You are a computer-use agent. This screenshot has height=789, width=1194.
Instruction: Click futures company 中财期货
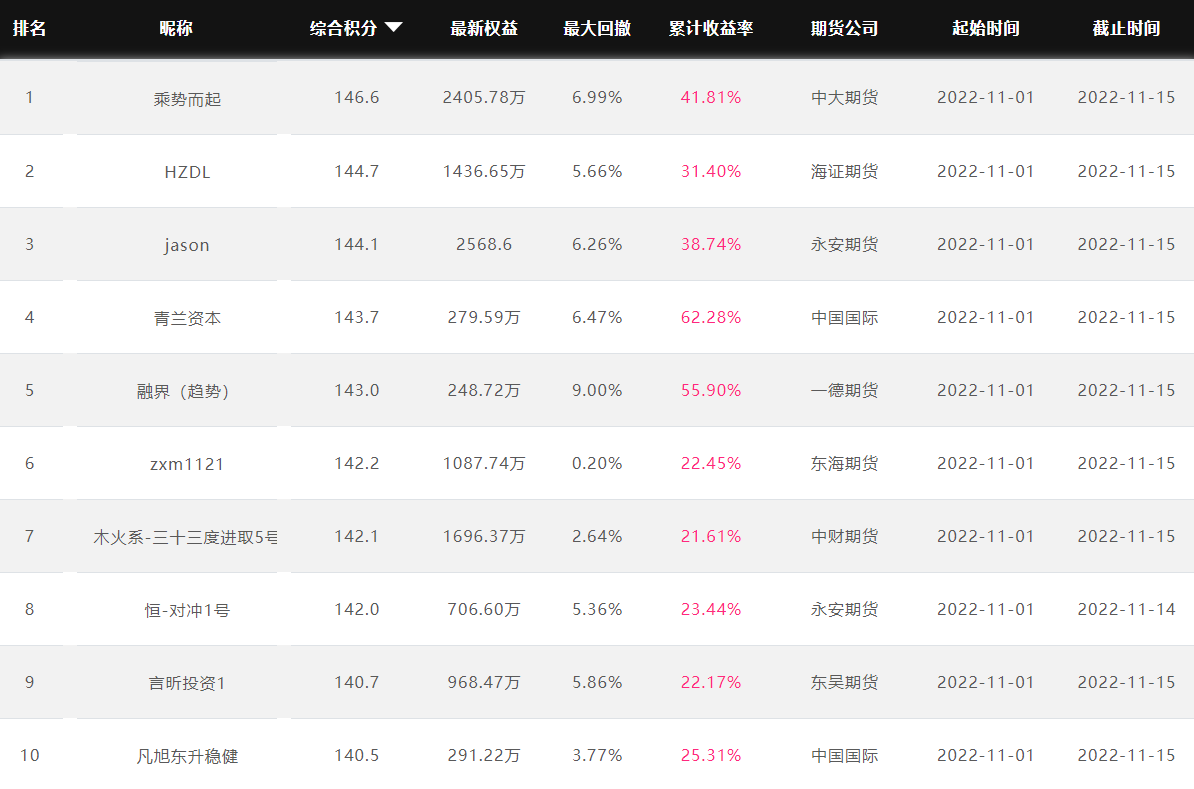(x=844, y=537)
